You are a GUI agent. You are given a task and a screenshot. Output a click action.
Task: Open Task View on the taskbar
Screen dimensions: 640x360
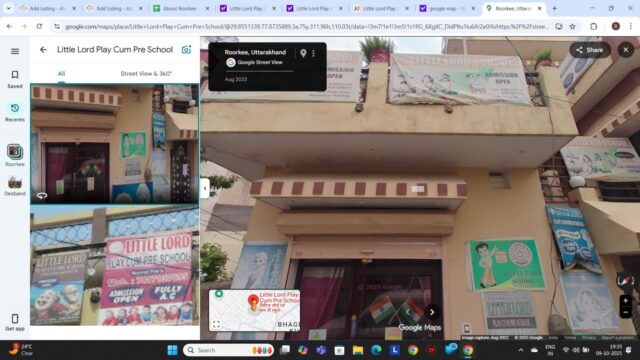coord(285,350)
